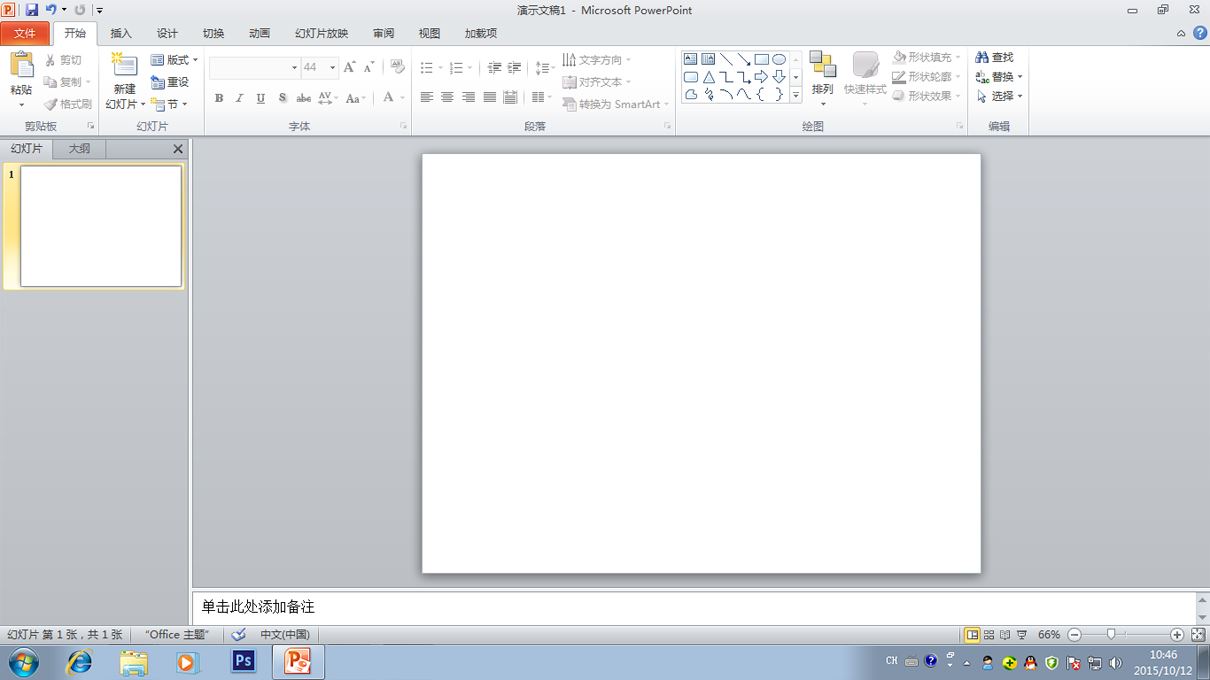Switch to the Slide Show (幻灯片放映) ribbon tab
1210x680 pixels.
pos(321,33)
